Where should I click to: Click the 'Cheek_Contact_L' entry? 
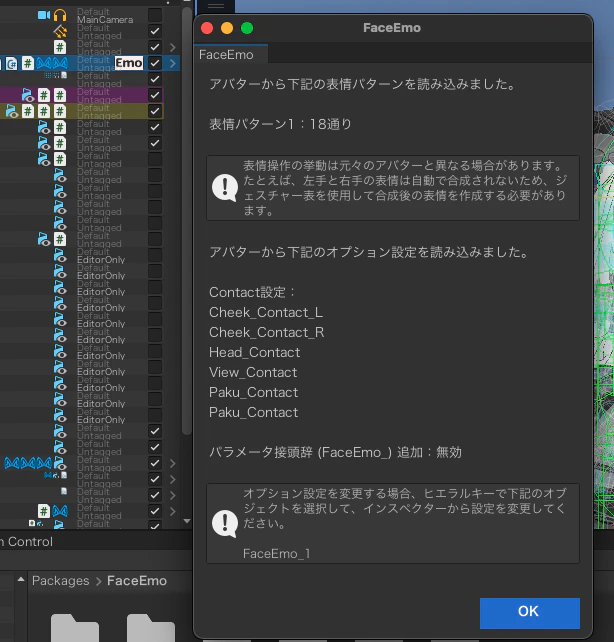point(266,312)
